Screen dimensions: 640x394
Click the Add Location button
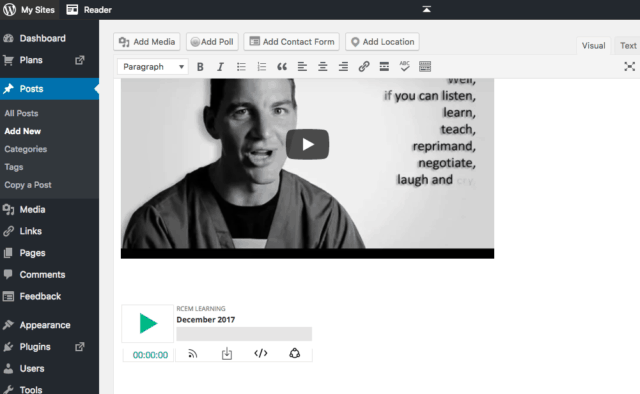(382, 42)
